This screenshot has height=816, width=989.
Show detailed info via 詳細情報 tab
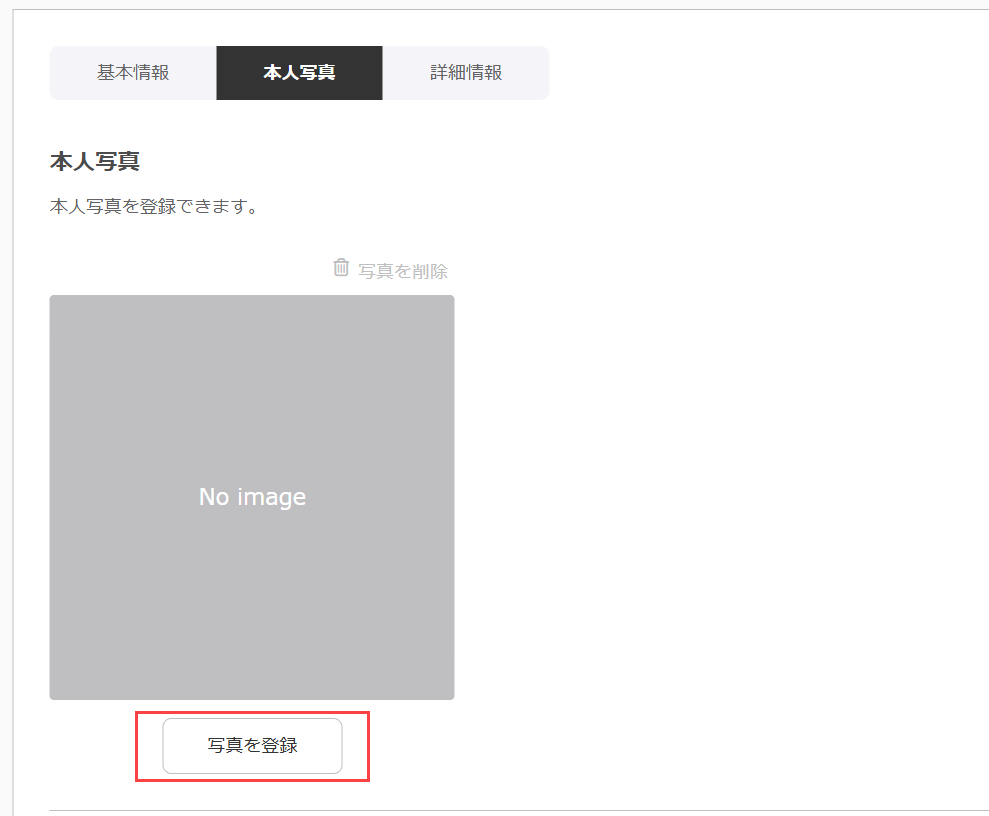pos(466,73)
